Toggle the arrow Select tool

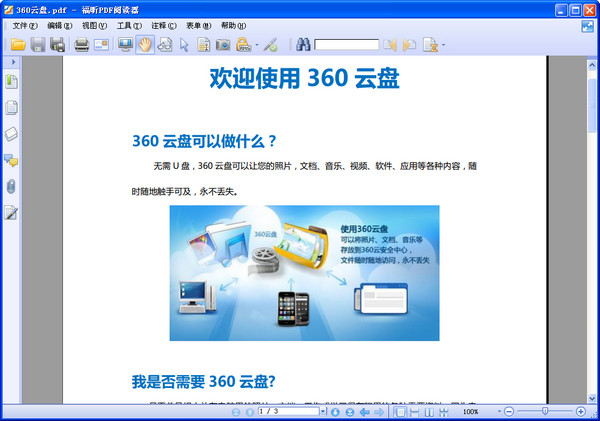tap(184, 45)
